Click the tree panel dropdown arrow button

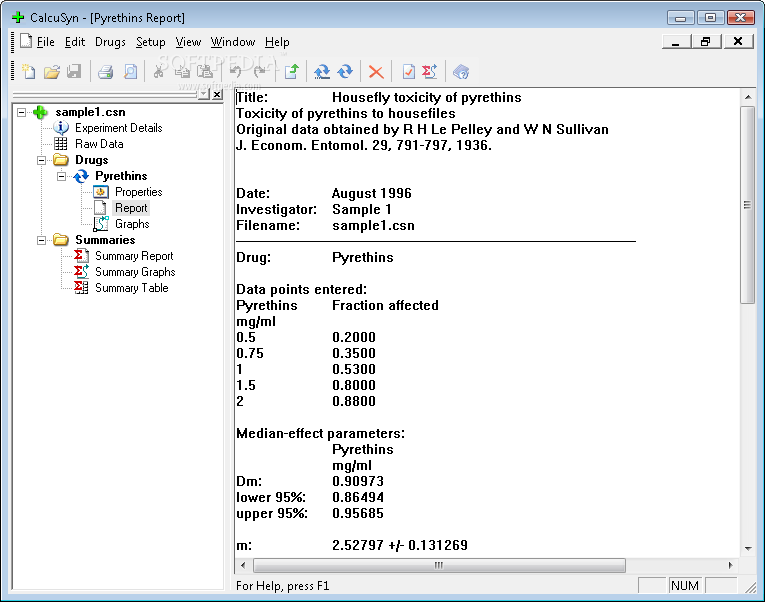203,94
